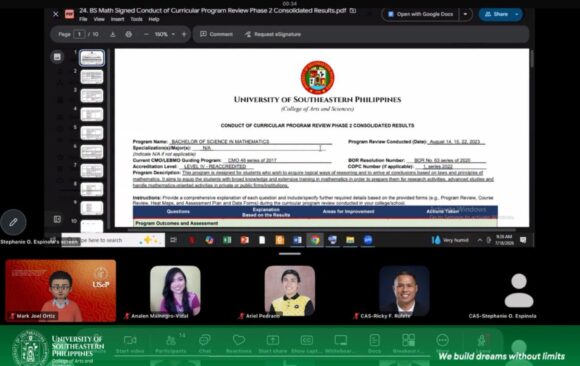Open the Zoom Chat panel
Image resolution: width=580 pixels, height=366 pixels.
[x=205, y=344]
